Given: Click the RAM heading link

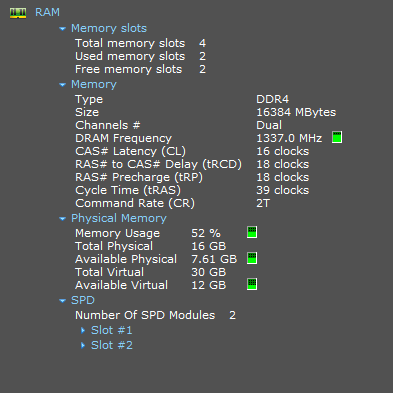Looking at the screenshot, I should click(47, 12).
